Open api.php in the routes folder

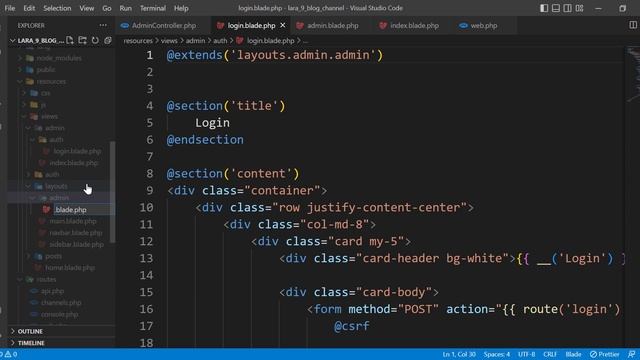point(52,291)
